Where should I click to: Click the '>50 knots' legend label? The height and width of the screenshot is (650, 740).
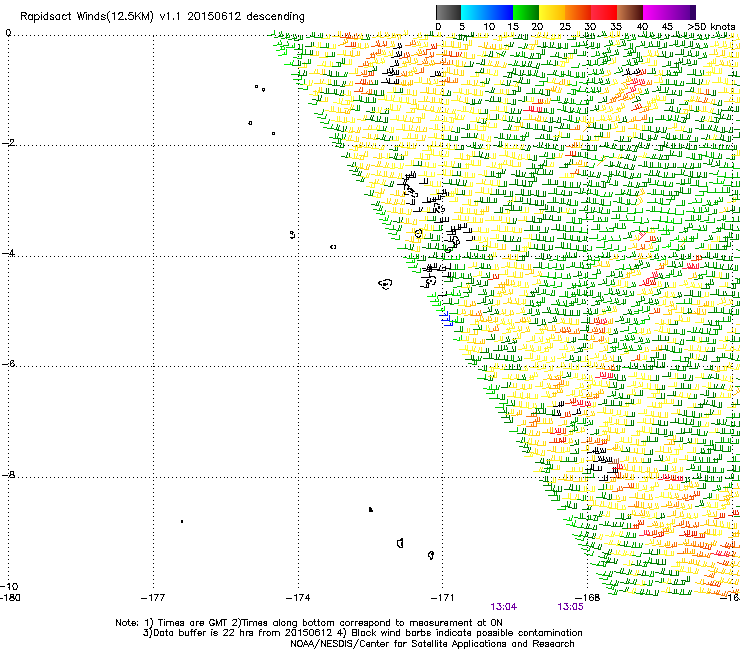[x=711, y=27]
